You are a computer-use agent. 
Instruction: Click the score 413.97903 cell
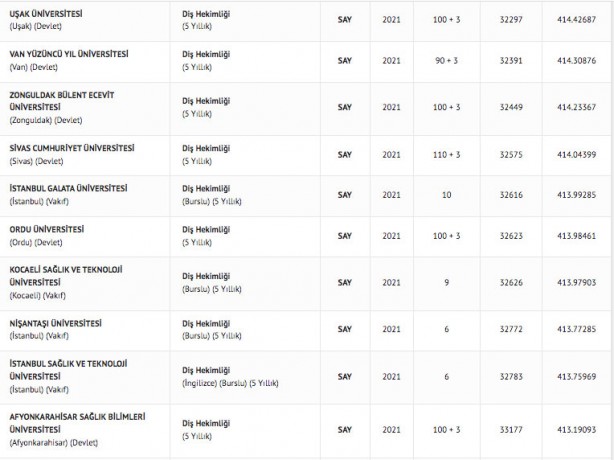tap(575, 283)
